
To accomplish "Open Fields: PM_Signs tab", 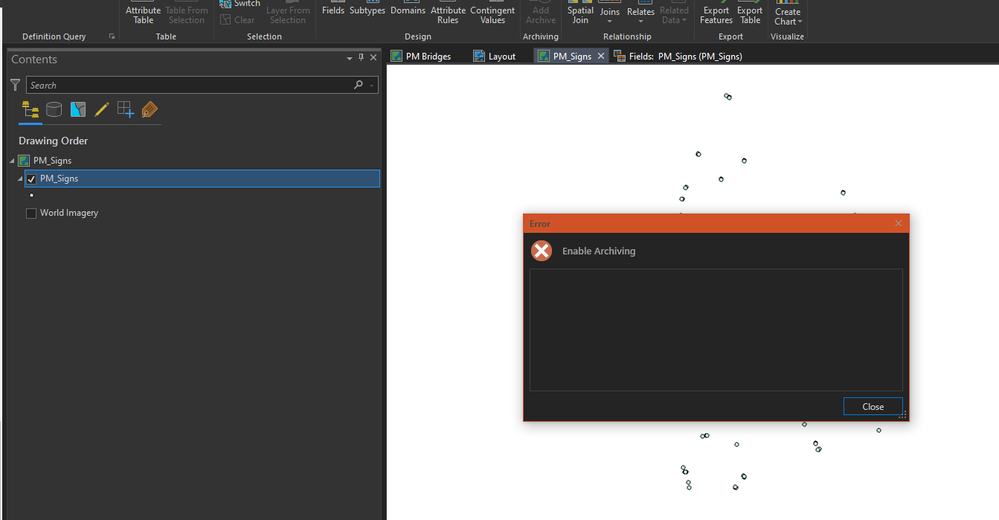I will [678, 56].
